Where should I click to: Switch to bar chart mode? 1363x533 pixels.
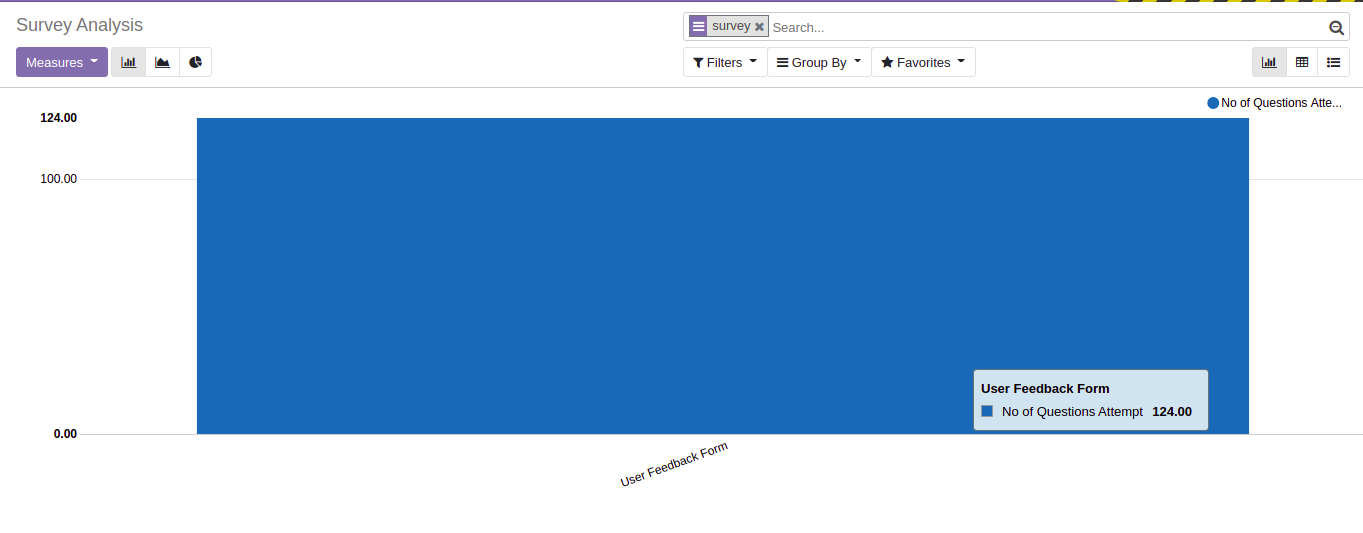pyautogui.click(x=128, y=62)
